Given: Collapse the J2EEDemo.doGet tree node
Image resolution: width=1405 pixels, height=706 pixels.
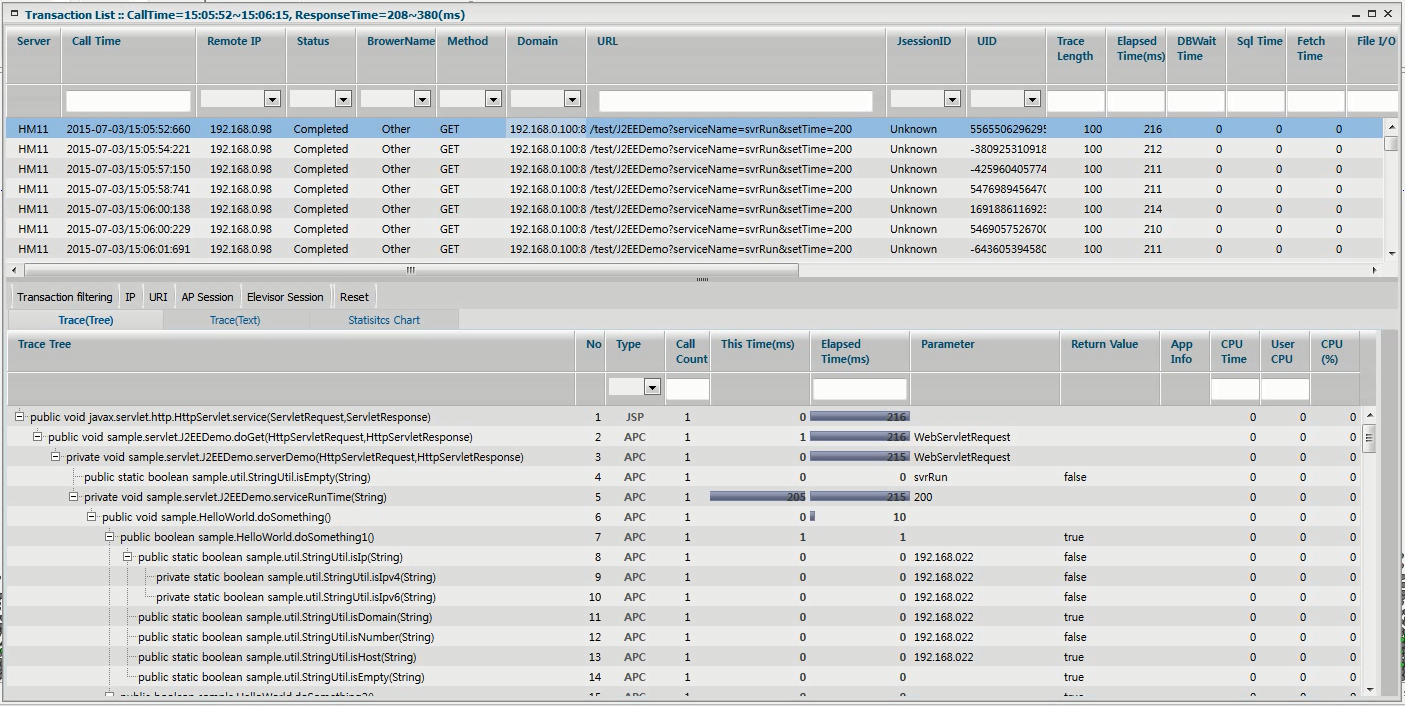Looking at the screenshot, I should 38,437.
